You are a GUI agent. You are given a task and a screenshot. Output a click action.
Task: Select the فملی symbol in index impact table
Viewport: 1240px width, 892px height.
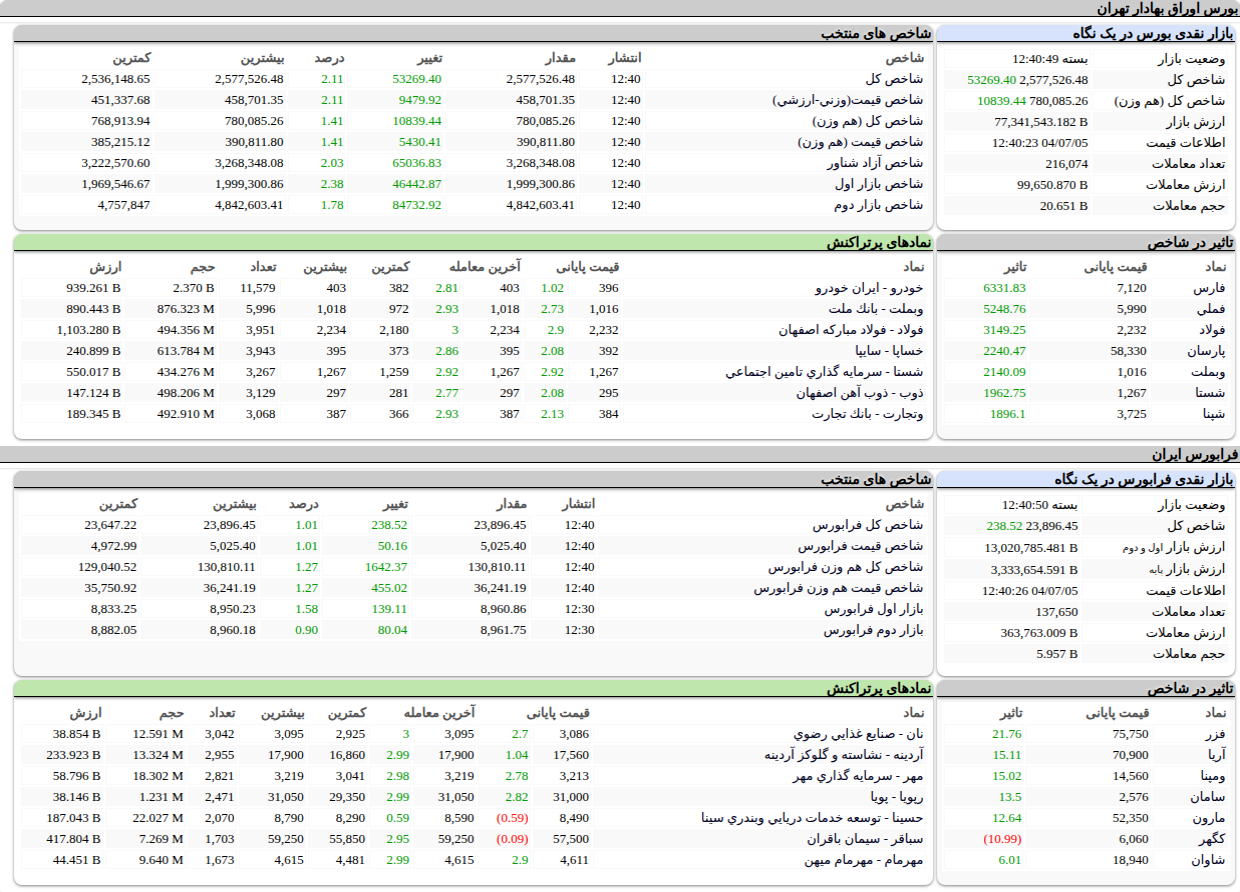(1211, 309)
